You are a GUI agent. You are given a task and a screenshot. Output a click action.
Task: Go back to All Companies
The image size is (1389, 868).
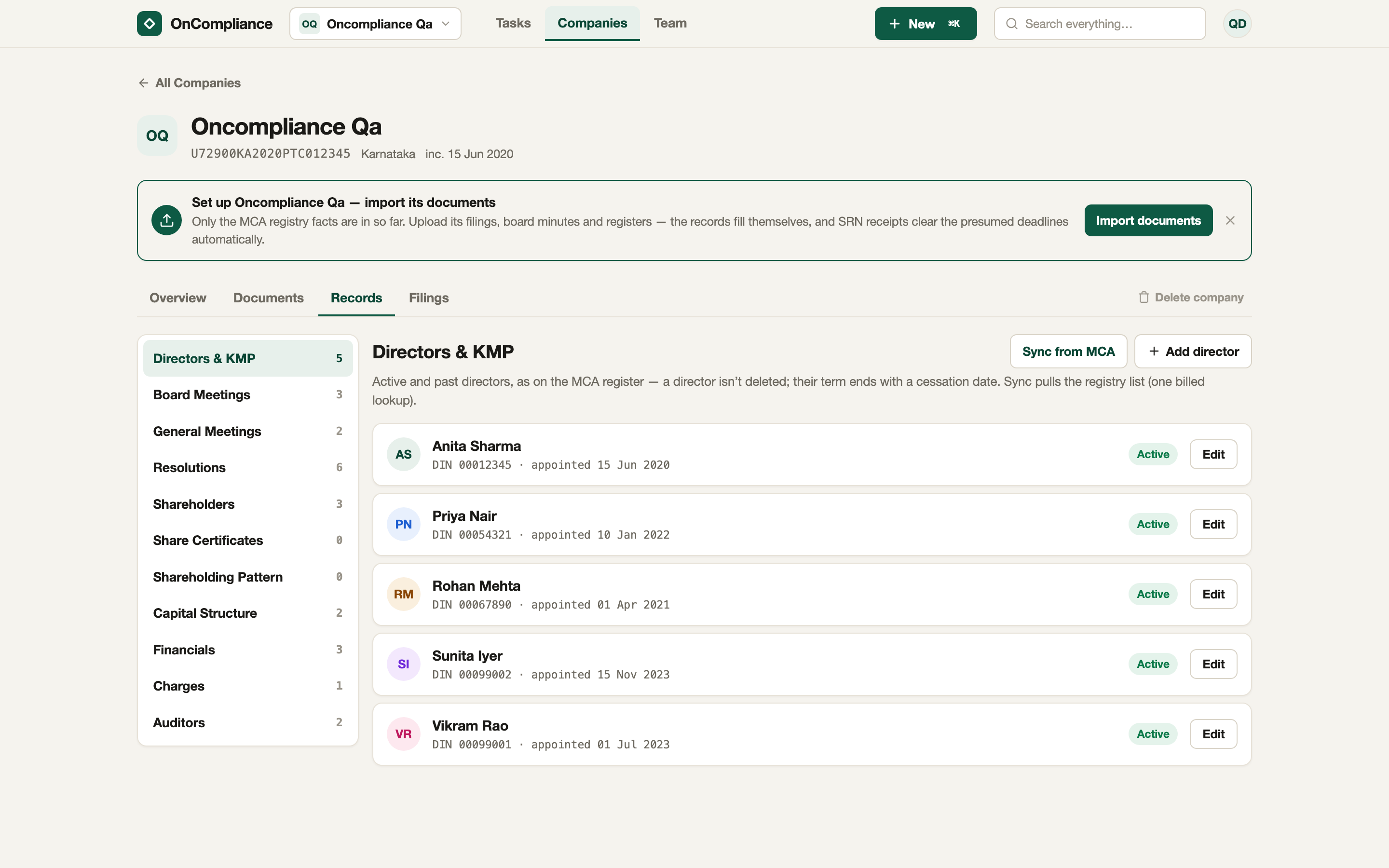(190, 82)
